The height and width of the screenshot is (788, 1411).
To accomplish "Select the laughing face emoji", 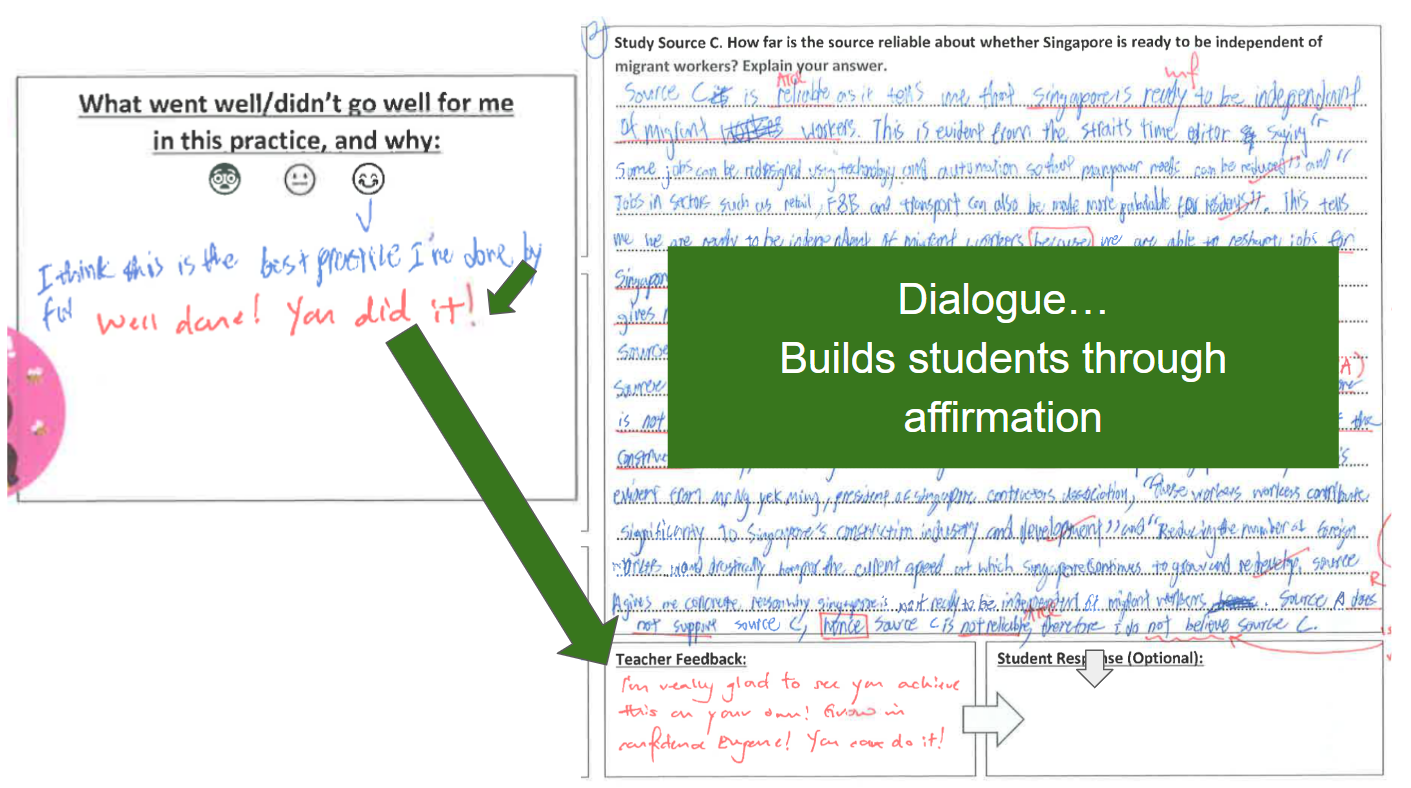I will tap(368, 180).
